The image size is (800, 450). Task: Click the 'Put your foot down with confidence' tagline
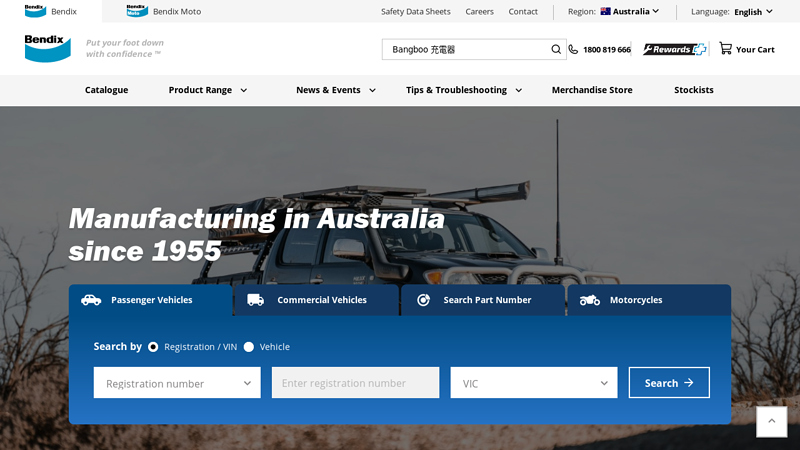click(x=124, y=48)
